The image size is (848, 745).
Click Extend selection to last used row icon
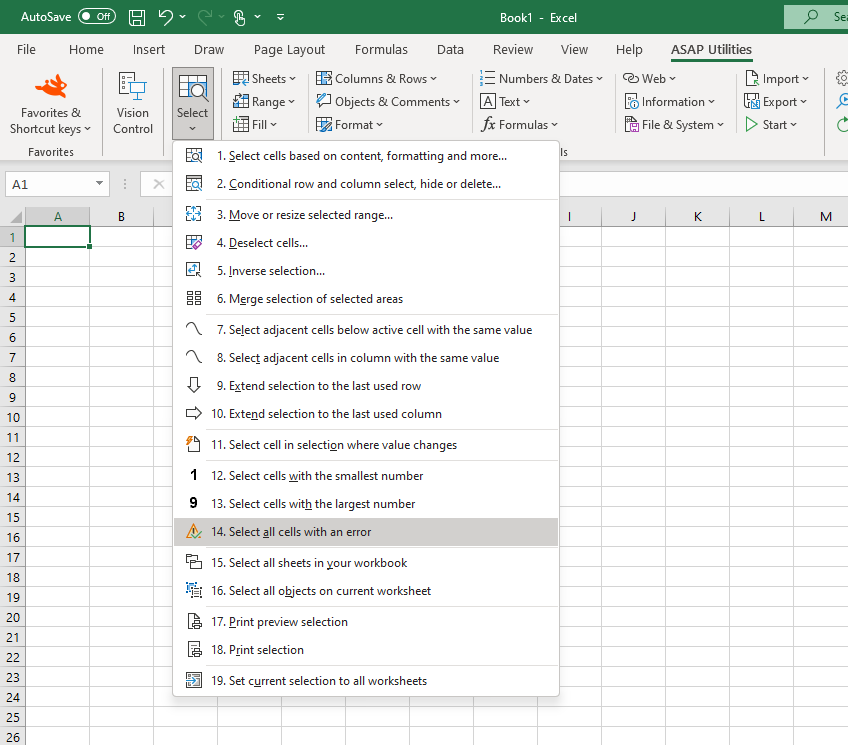point(194,385)
